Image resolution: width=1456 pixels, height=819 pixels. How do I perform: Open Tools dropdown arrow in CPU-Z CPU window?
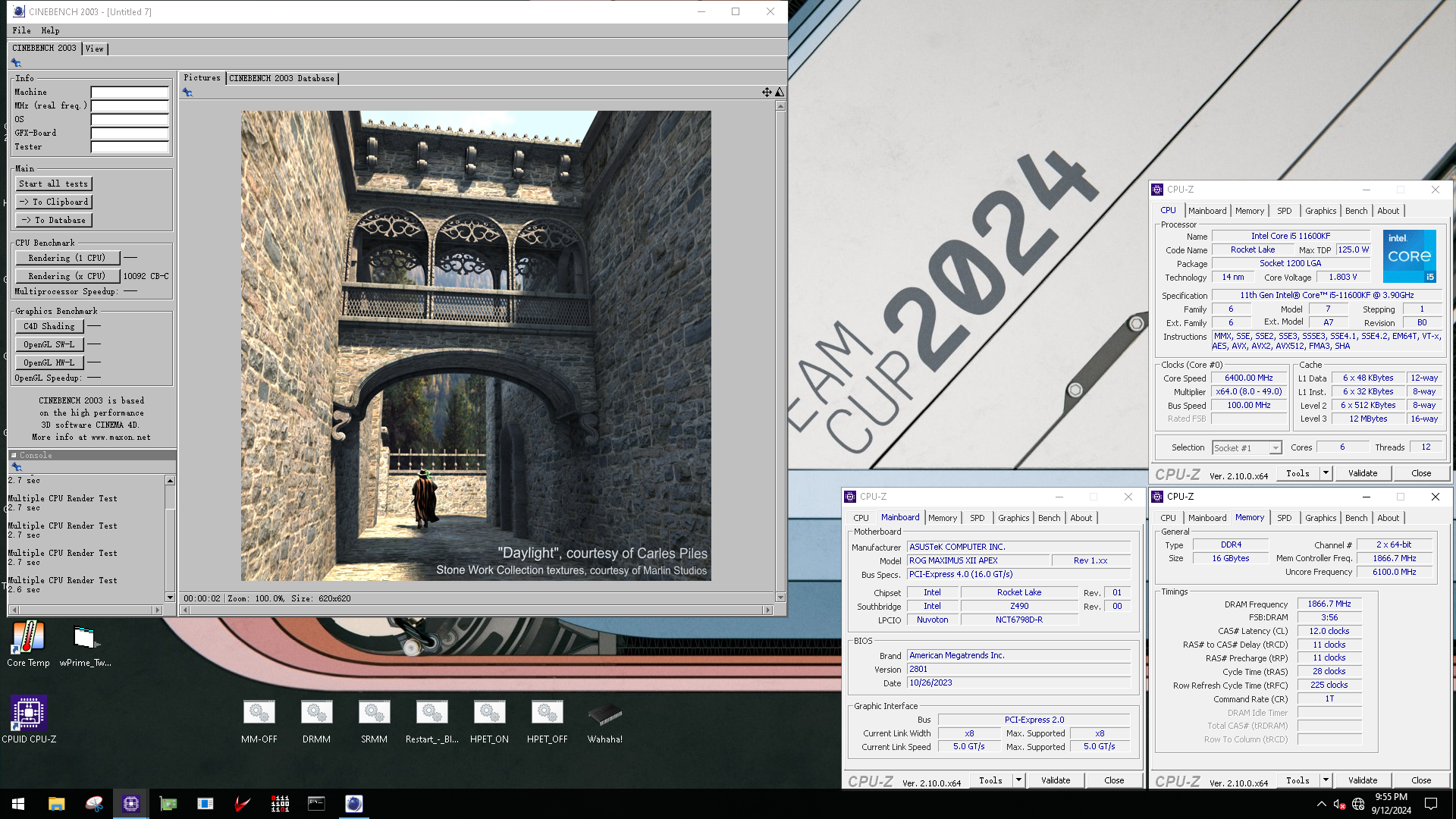pos(1326,473)
